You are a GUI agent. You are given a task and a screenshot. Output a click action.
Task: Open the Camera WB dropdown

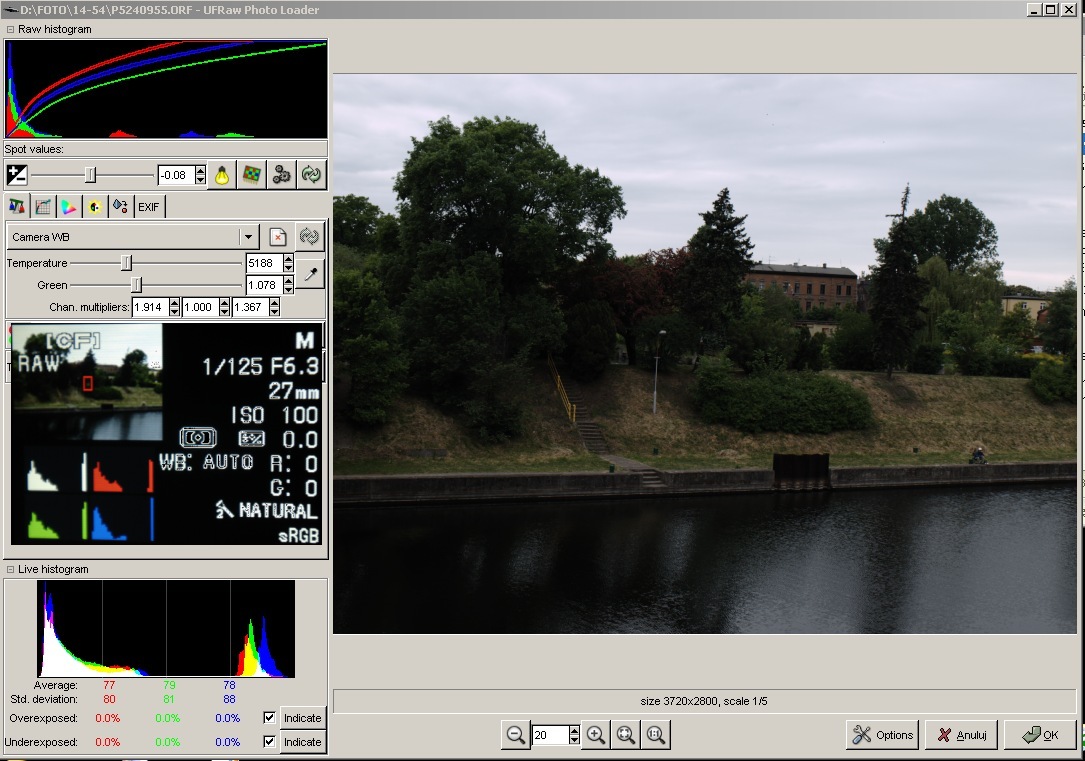248,237
